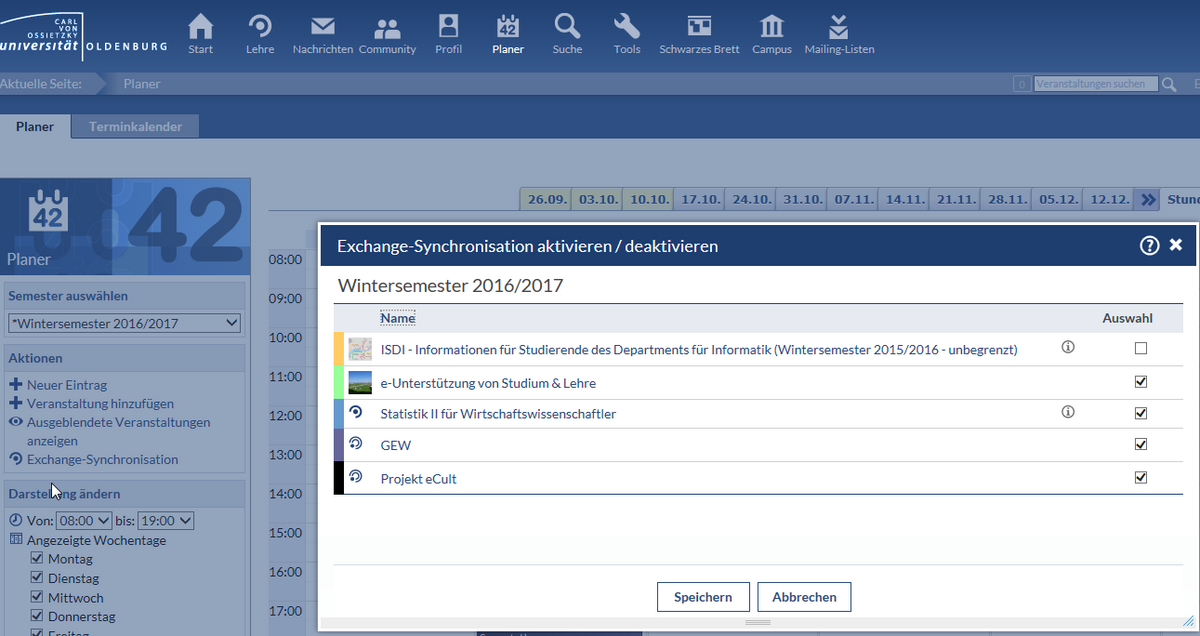The height and width of the screenshot is (636, 1200).
Task: Select the 26.09. week tab
Action: [547, 199]
